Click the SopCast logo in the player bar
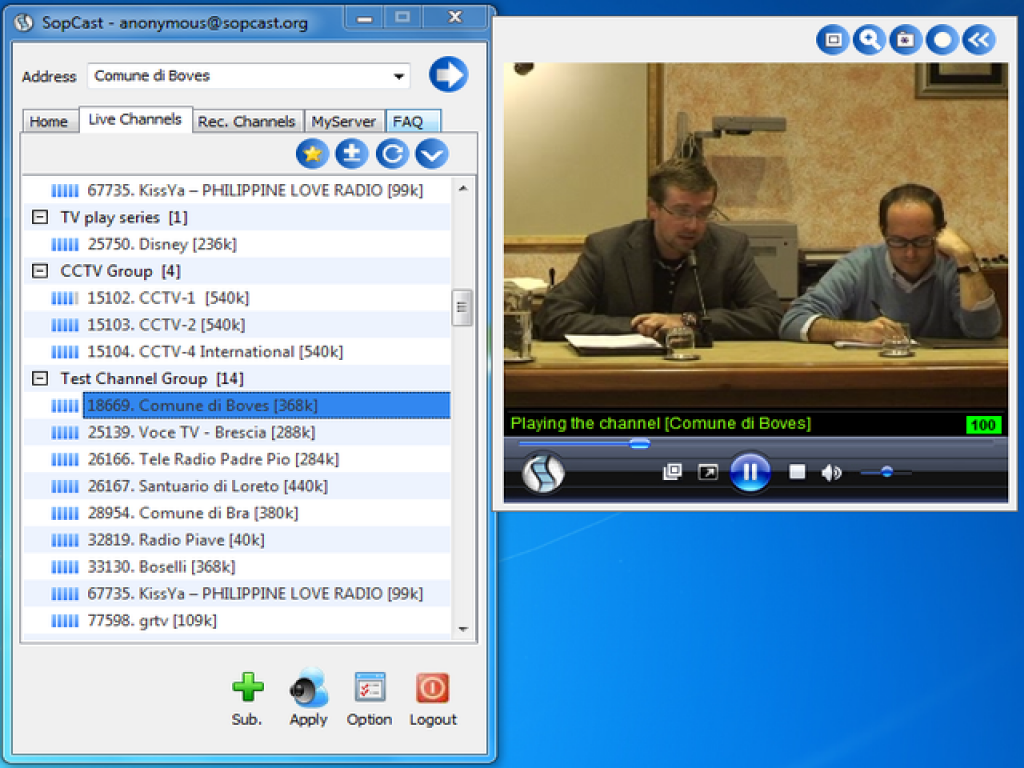1024x768 pixels. click(543, 472)
